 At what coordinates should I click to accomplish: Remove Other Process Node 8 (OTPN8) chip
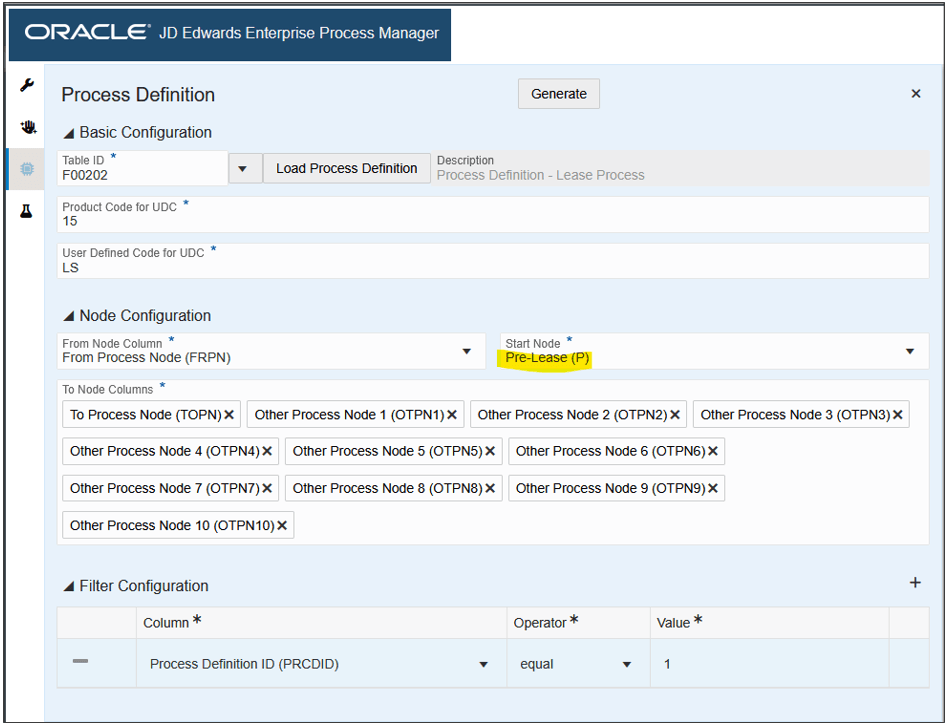point(490,488)
